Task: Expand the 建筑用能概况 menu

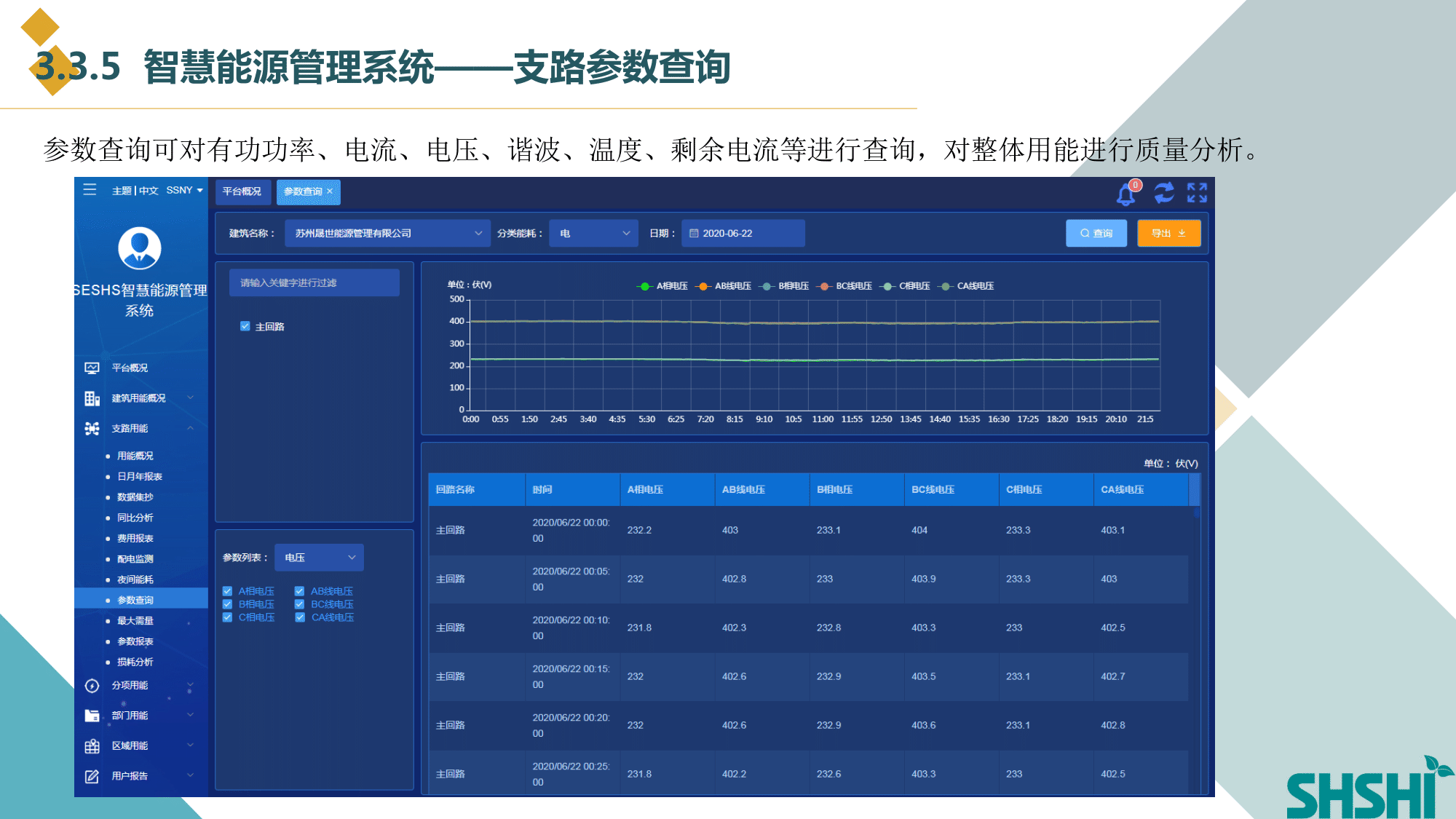Action: [190, 398]
